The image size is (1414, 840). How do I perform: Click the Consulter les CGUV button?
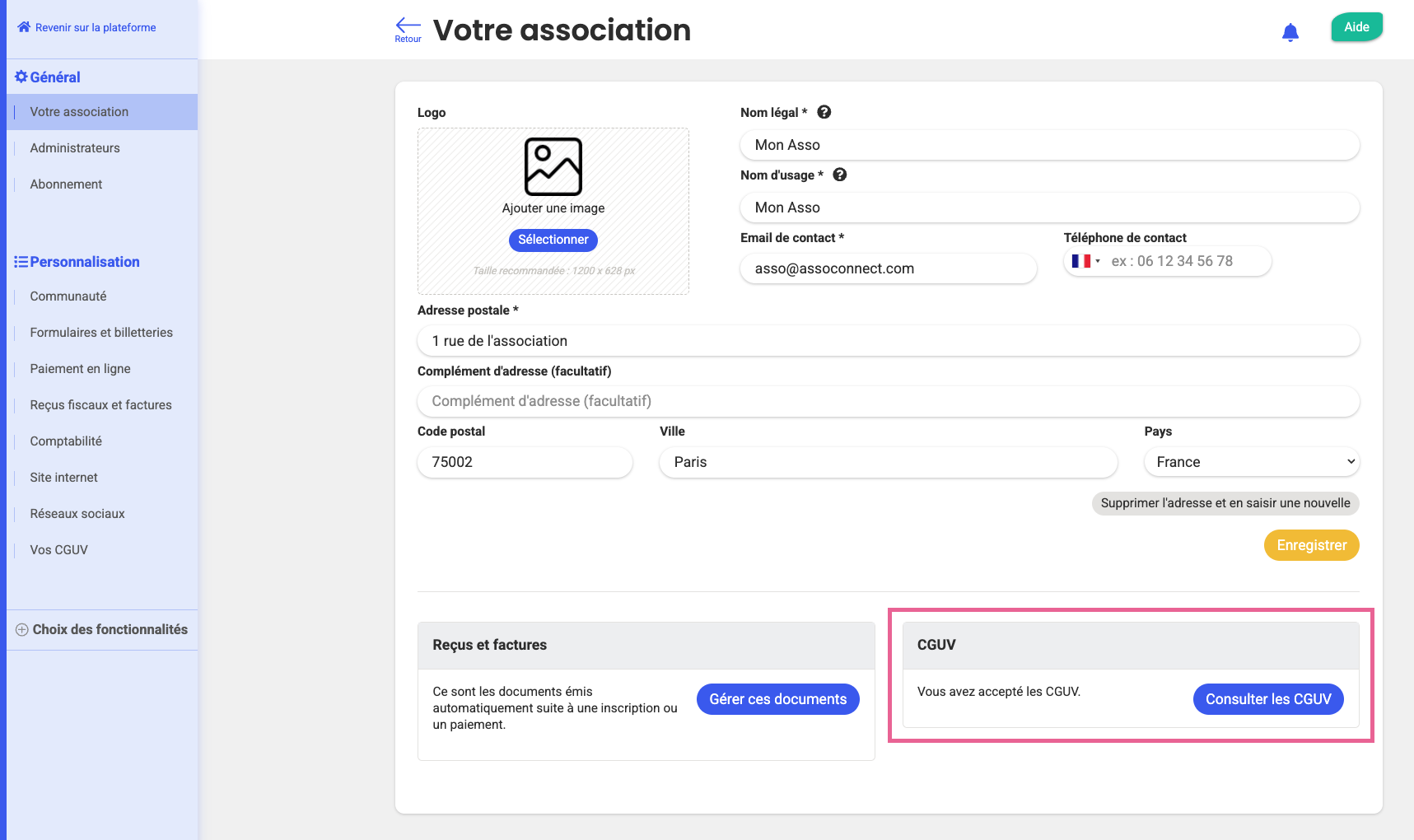coord(1267,699)
